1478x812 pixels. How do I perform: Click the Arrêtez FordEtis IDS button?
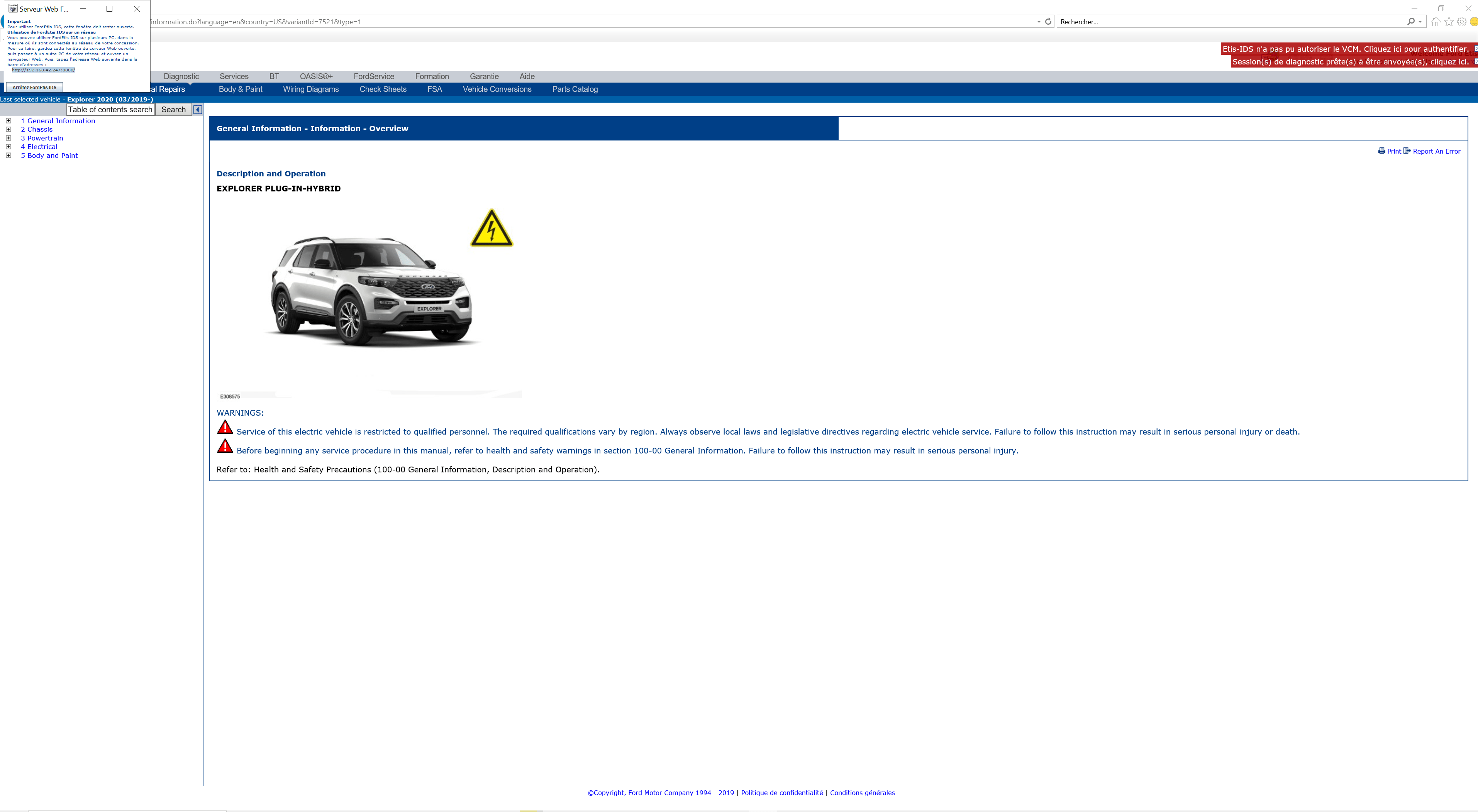(x=34, y=87)
